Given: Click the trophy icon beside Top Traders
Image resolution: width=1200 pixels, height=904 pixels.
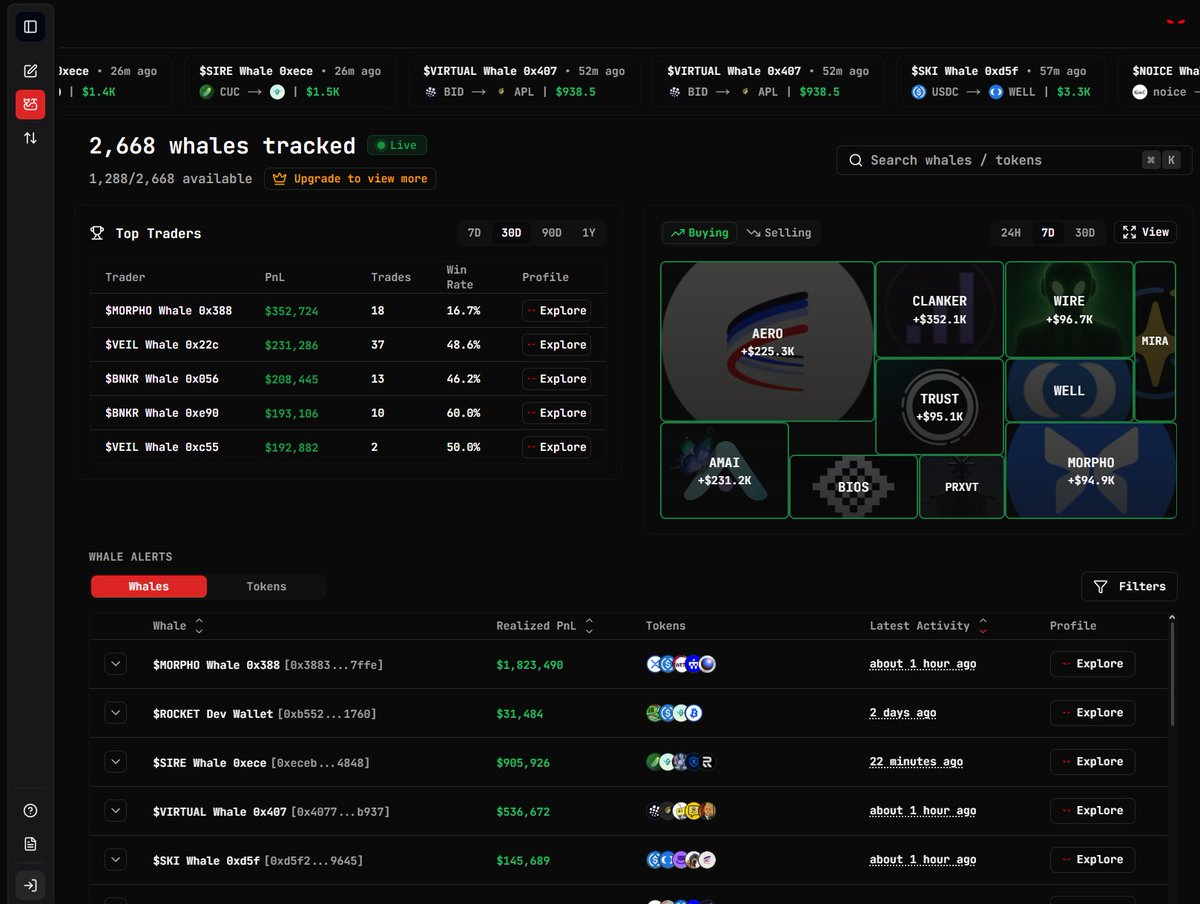Looking at the screenshot, I should [97, 233].
